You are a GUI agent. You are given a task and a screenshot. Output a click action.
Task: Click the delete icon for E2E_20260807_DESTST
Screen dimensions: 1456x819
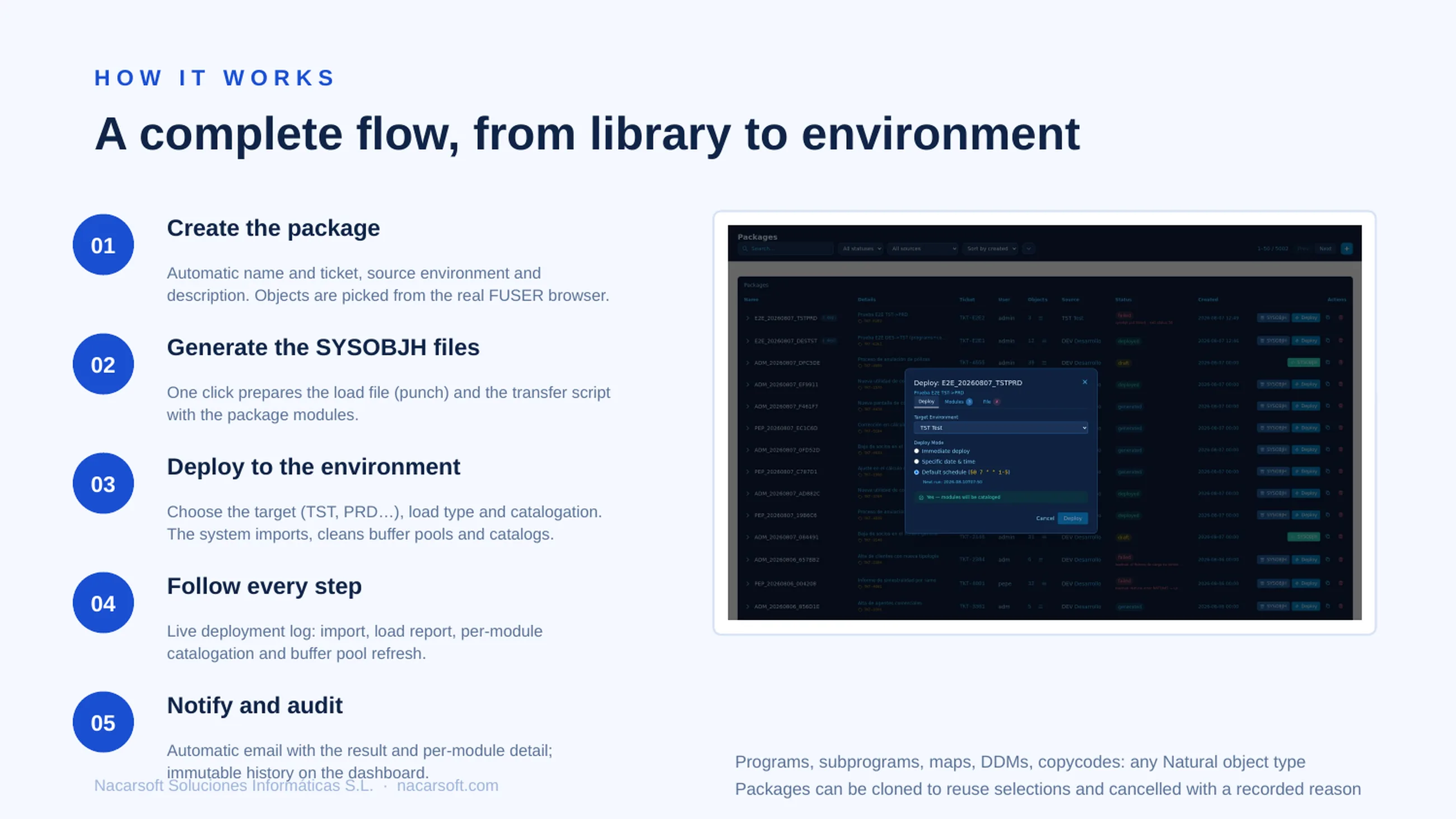click(x=1341, y=340)
